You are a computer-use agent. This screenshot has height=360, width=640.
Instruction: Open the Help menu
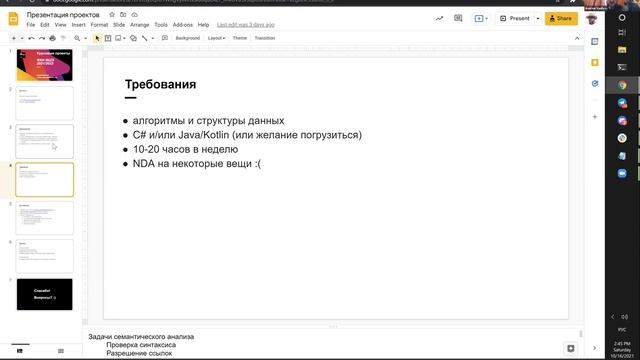pyautogui.click(x=203, y=25)
